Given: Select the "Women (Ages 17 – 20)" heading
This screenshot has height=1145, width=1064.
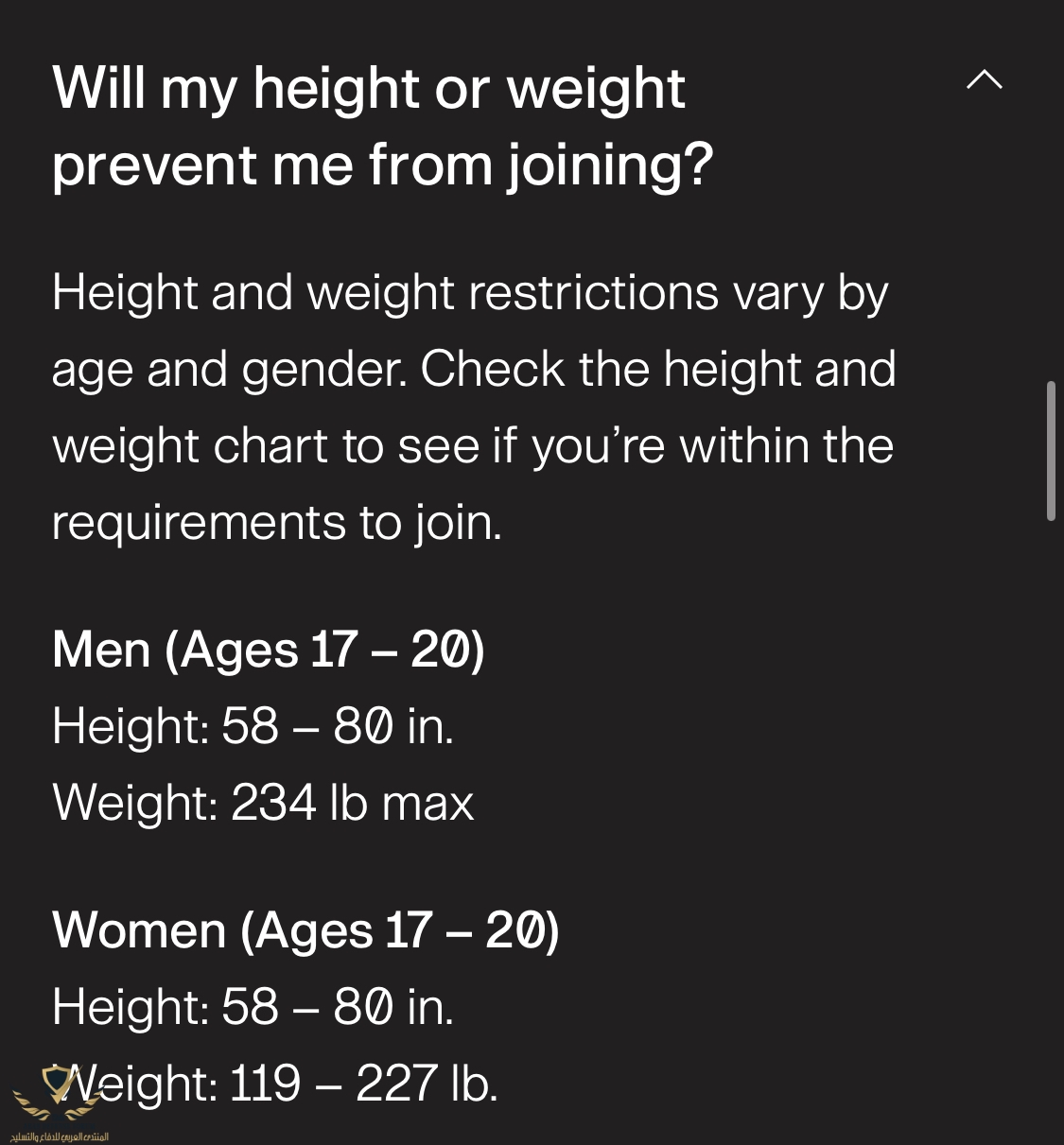Looking at the screenshot, I should pos(305,930).
